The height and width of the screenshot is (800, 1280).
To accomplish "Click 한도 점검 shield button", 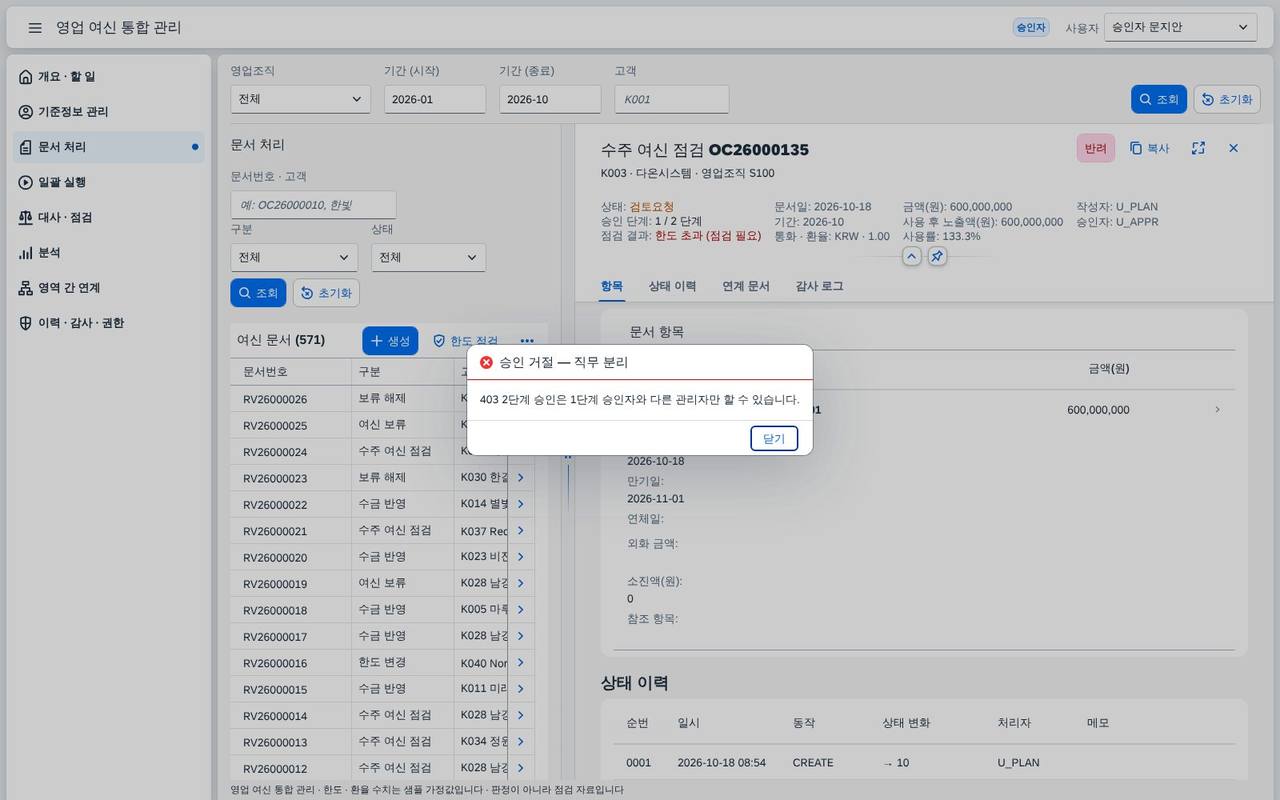I will point(465,341).
